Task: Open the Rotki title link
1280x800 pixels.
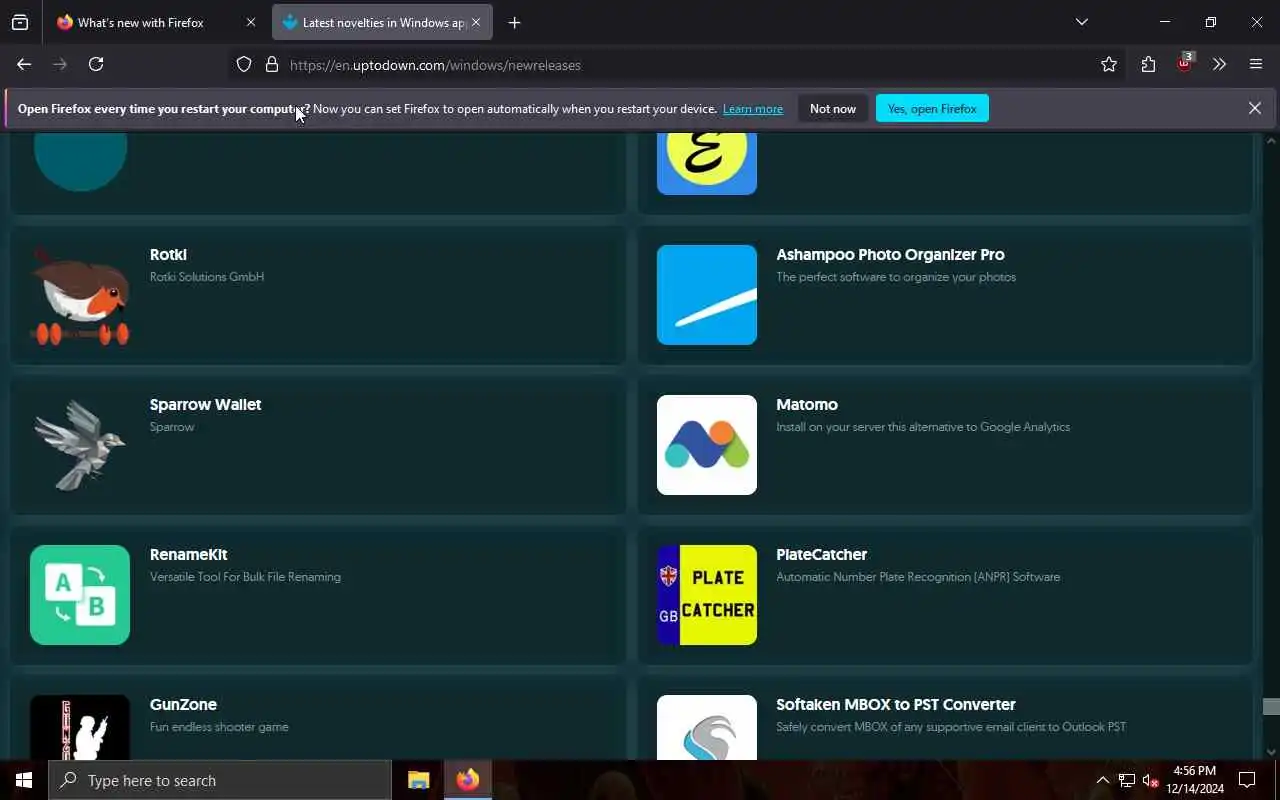Action: tap(168, 255)
